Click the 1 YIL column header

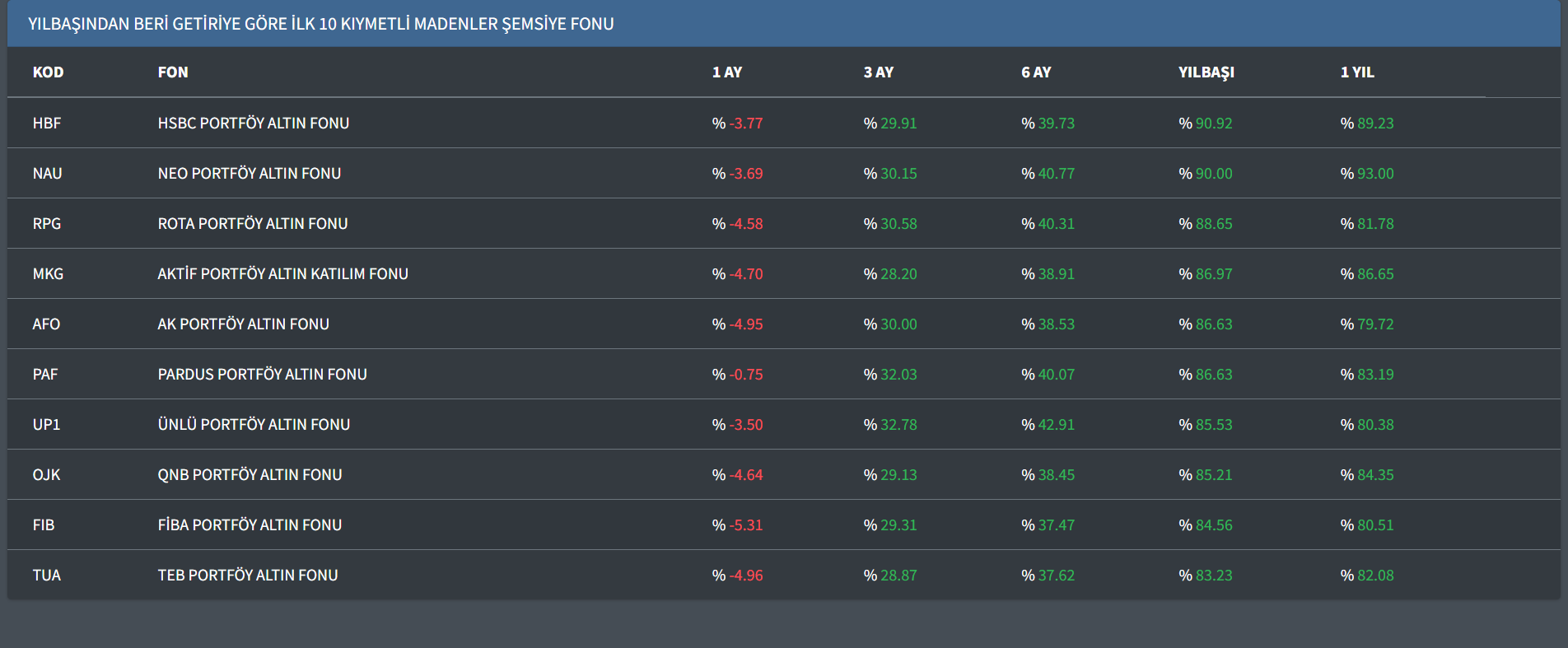tap(1356, 72)
